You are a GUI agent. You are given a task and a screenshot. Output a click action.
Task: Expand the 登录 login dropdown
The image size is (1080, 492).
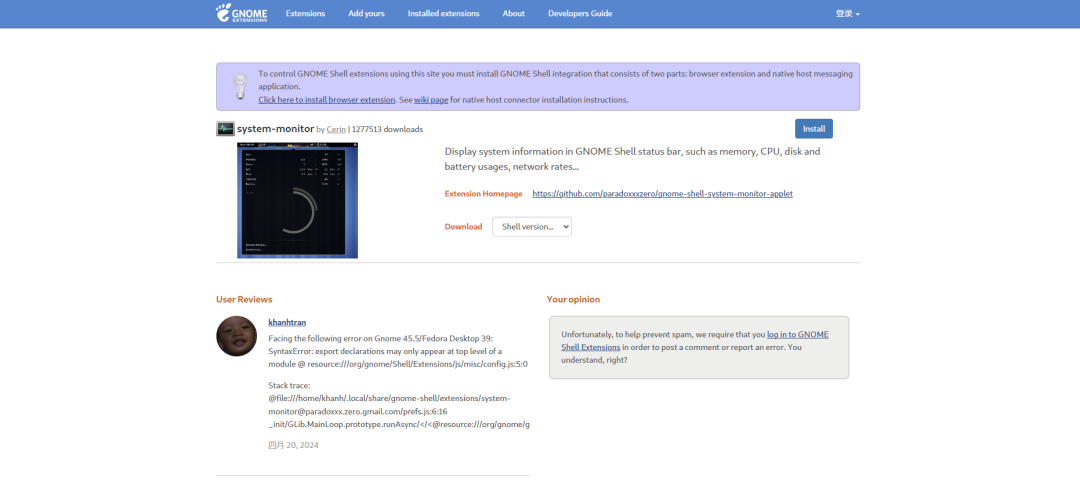848,14
